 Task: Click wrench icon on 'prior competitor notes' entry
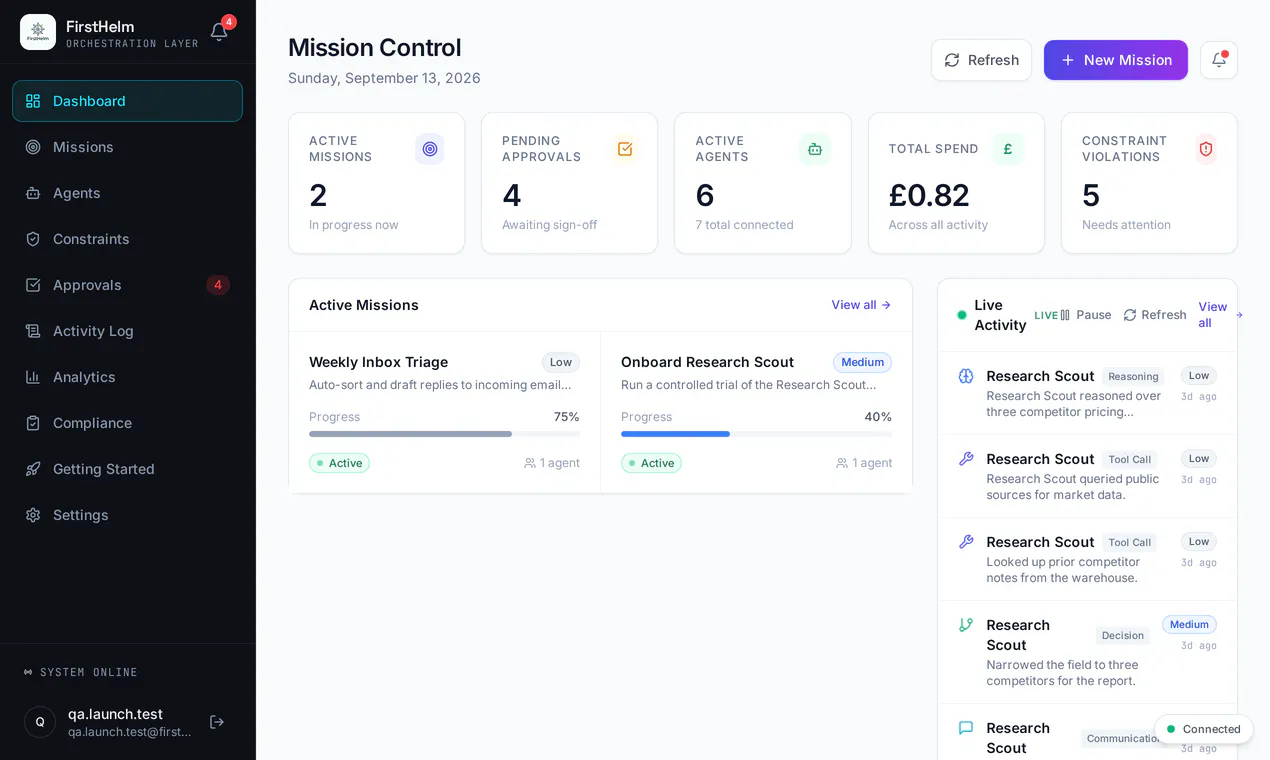[x=966, y=542]
